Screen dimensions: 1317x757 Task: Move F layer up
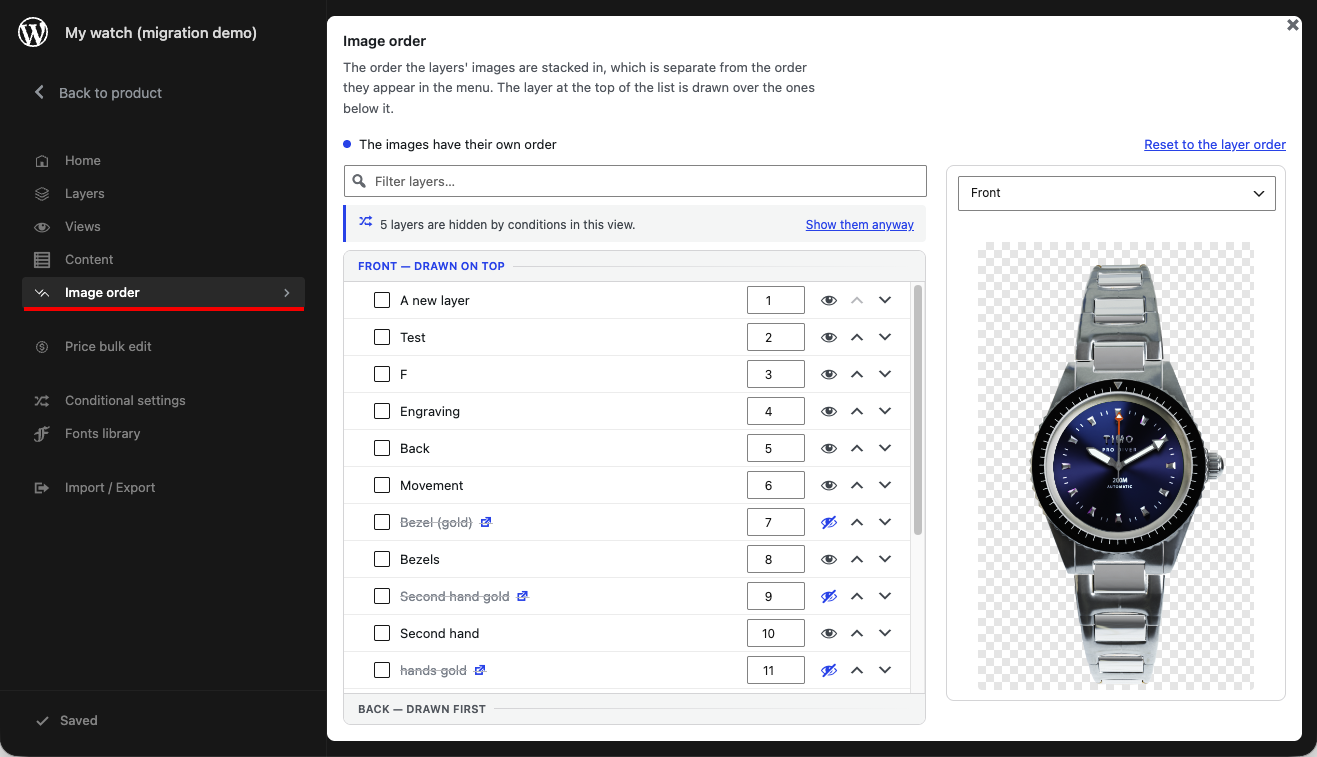point(857,374)
